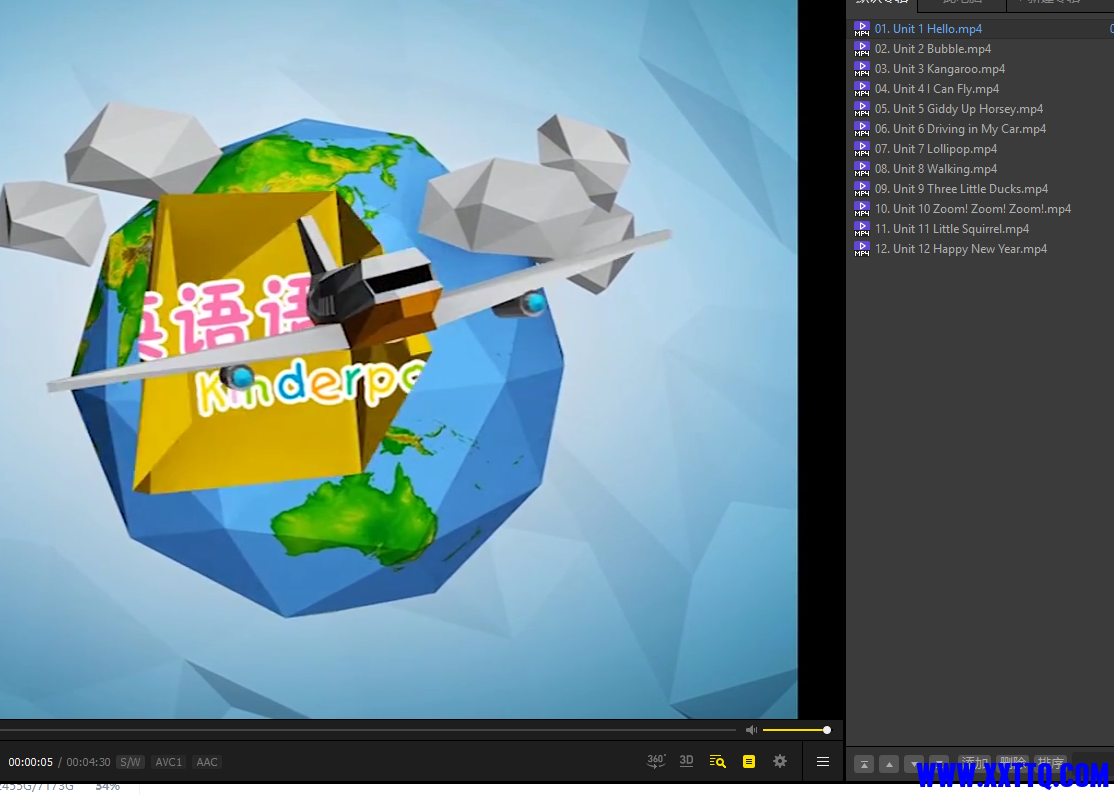This screenshot has width=1114, height=795.
Task: Click the video picture to pause playback
Action: point(399,359)
